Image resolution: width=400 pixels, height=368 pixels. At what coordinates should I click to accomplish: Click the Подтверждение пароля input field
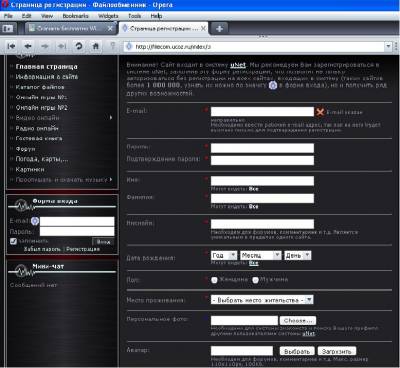pyautogui.click(x=262, y=160)
